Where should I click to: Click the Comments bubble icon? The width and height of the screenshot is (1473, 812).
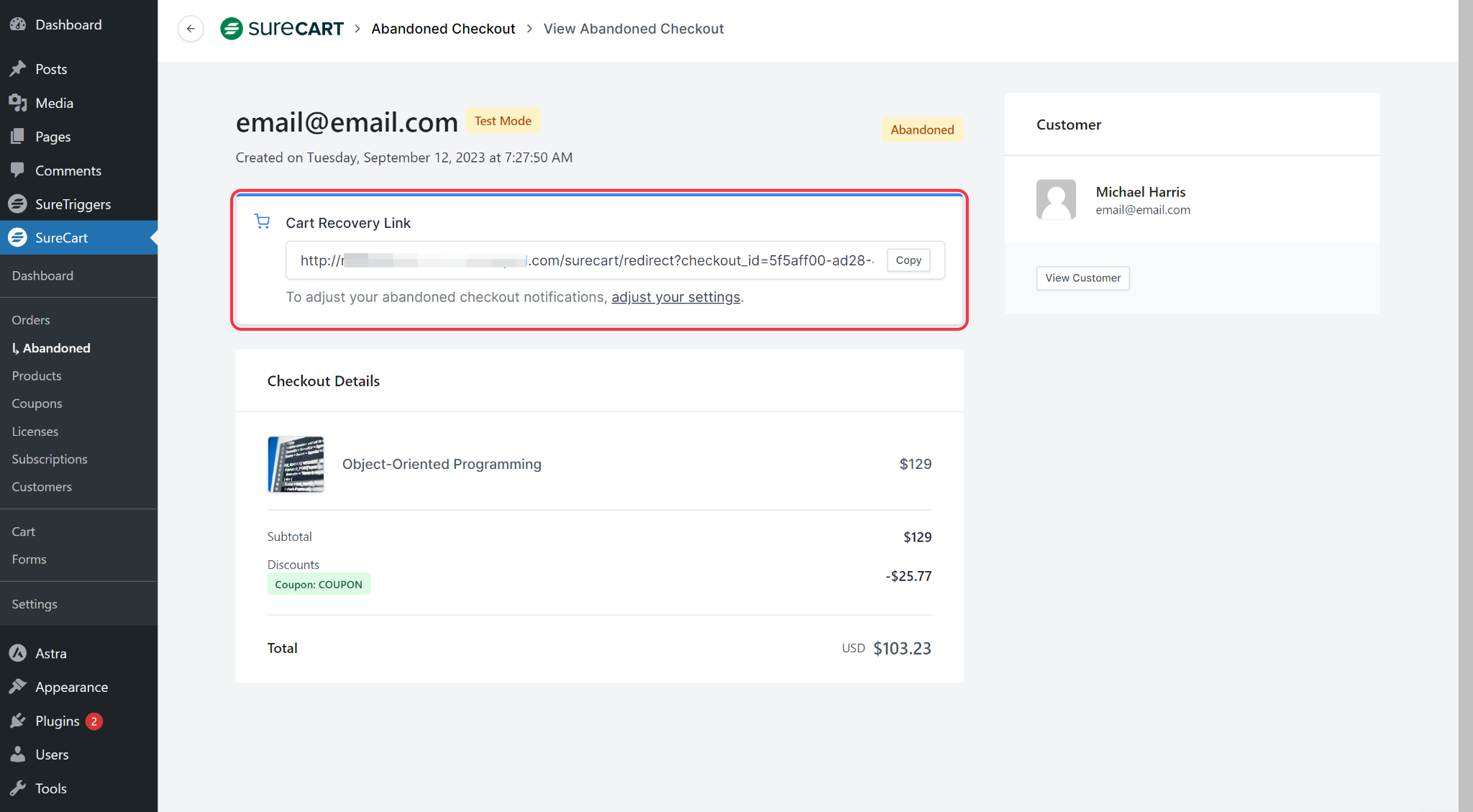pos(18,170)
